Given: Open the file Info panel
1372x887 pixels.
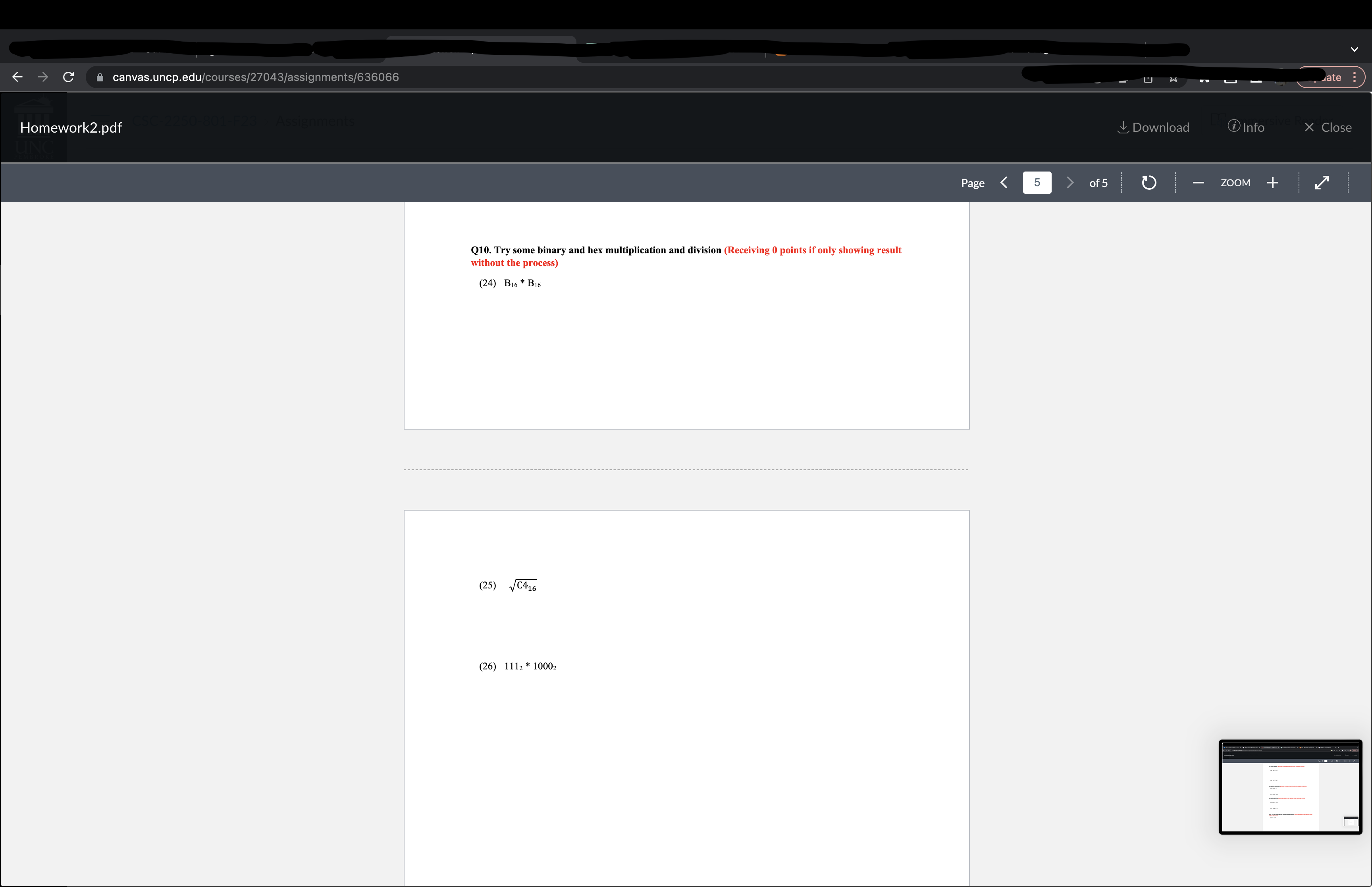Looking at the screenshot, I should (1246, 127).
